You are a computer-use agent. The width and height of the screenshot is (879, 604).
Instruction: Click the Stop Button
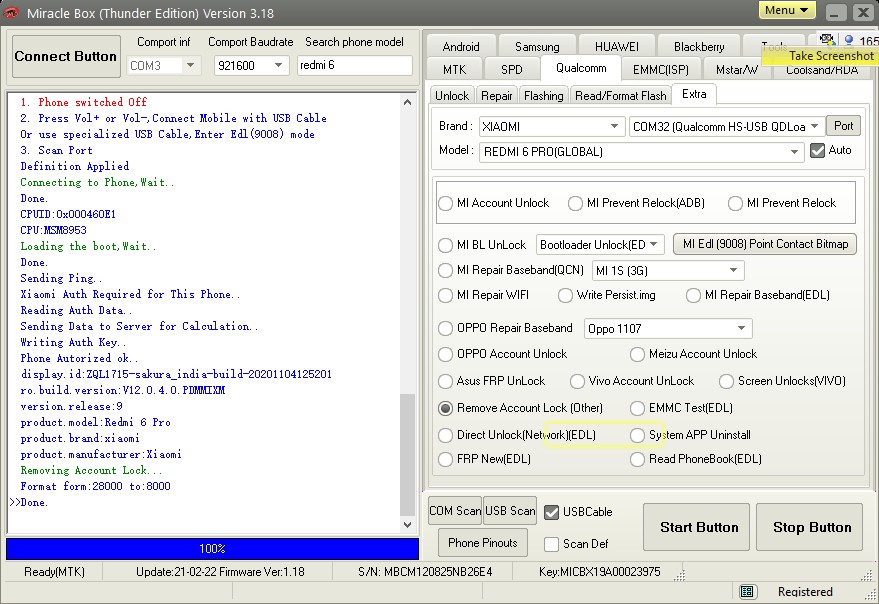(809, 527)
